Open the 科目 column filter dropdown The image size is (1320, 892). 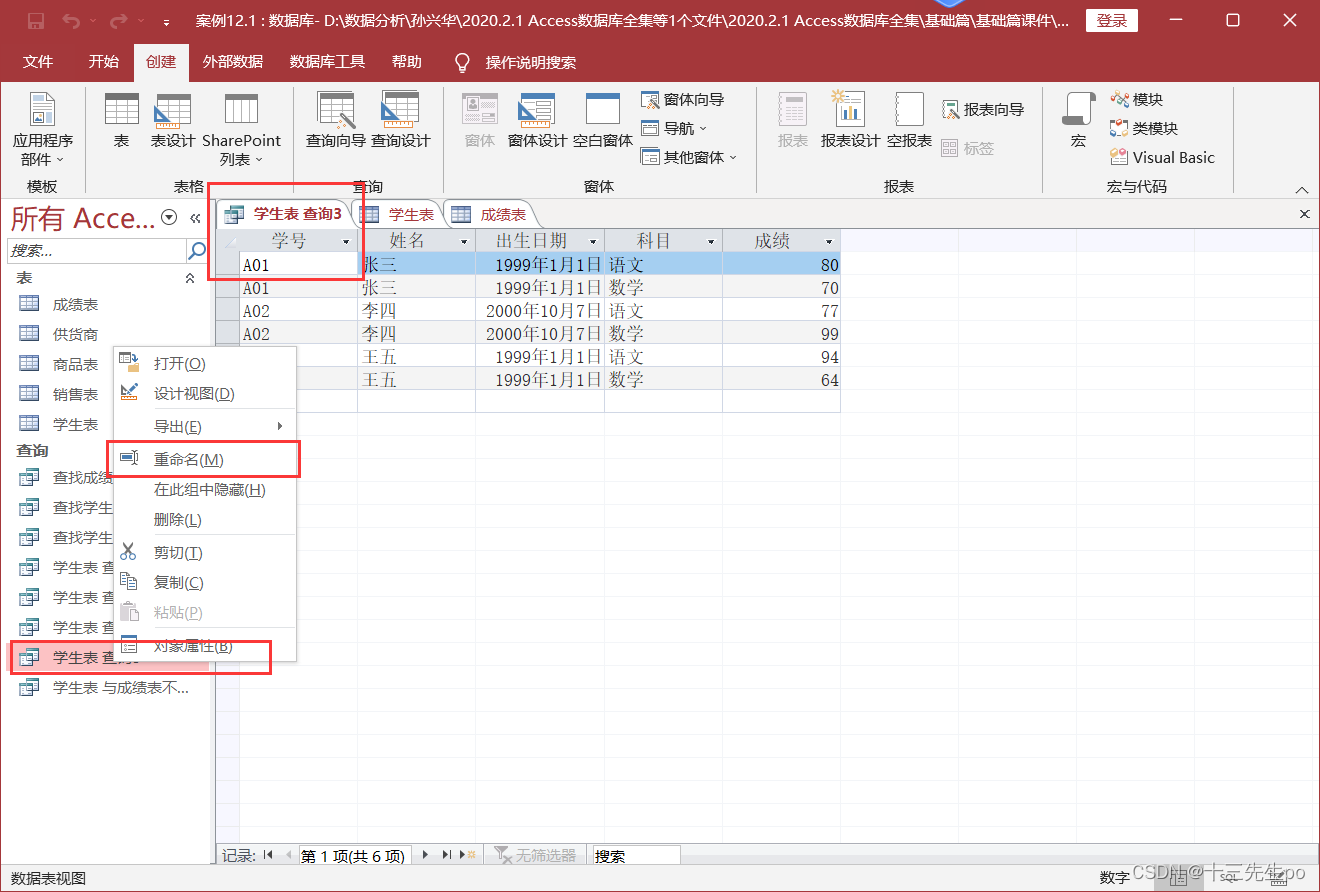pyautogui.click(x=711, y=241)
